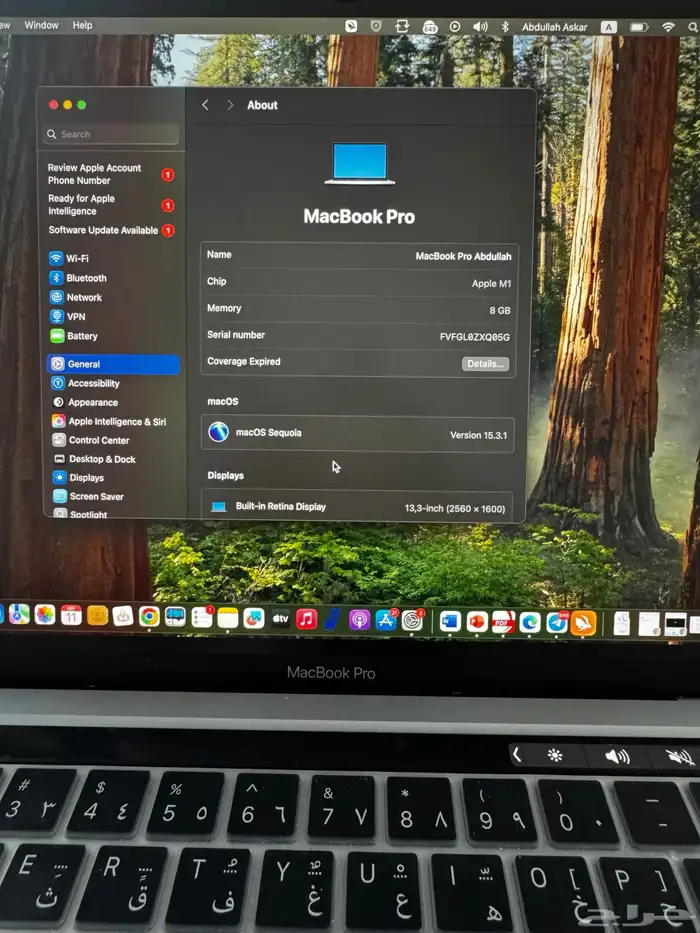Select Network in the settings sidebar
Image resolution: width=700 pixels, height=933 pixels.
point(76,298)
